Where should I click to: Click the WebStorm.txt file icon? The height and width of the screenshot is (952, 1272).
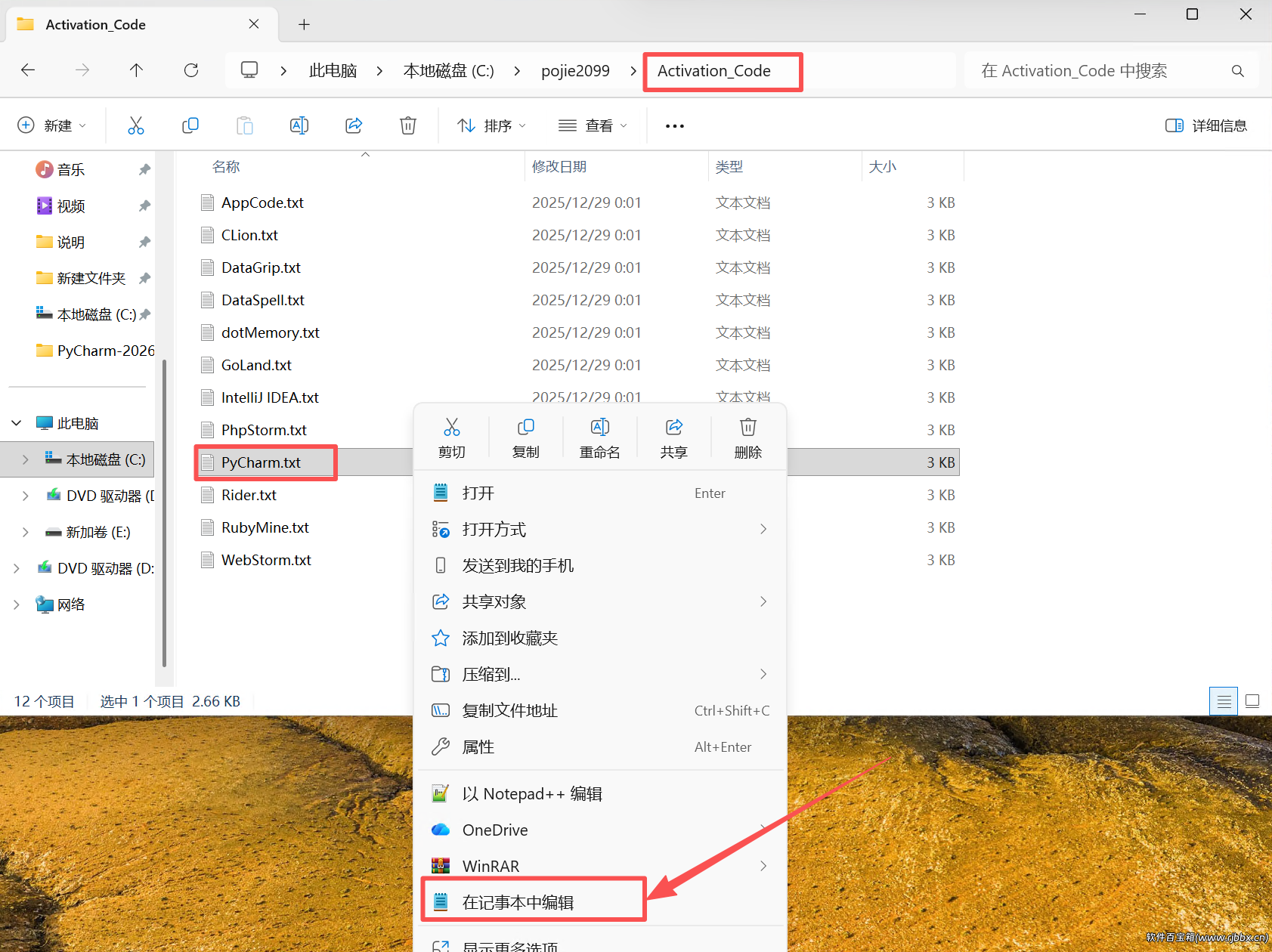click(x=207, y=560)
